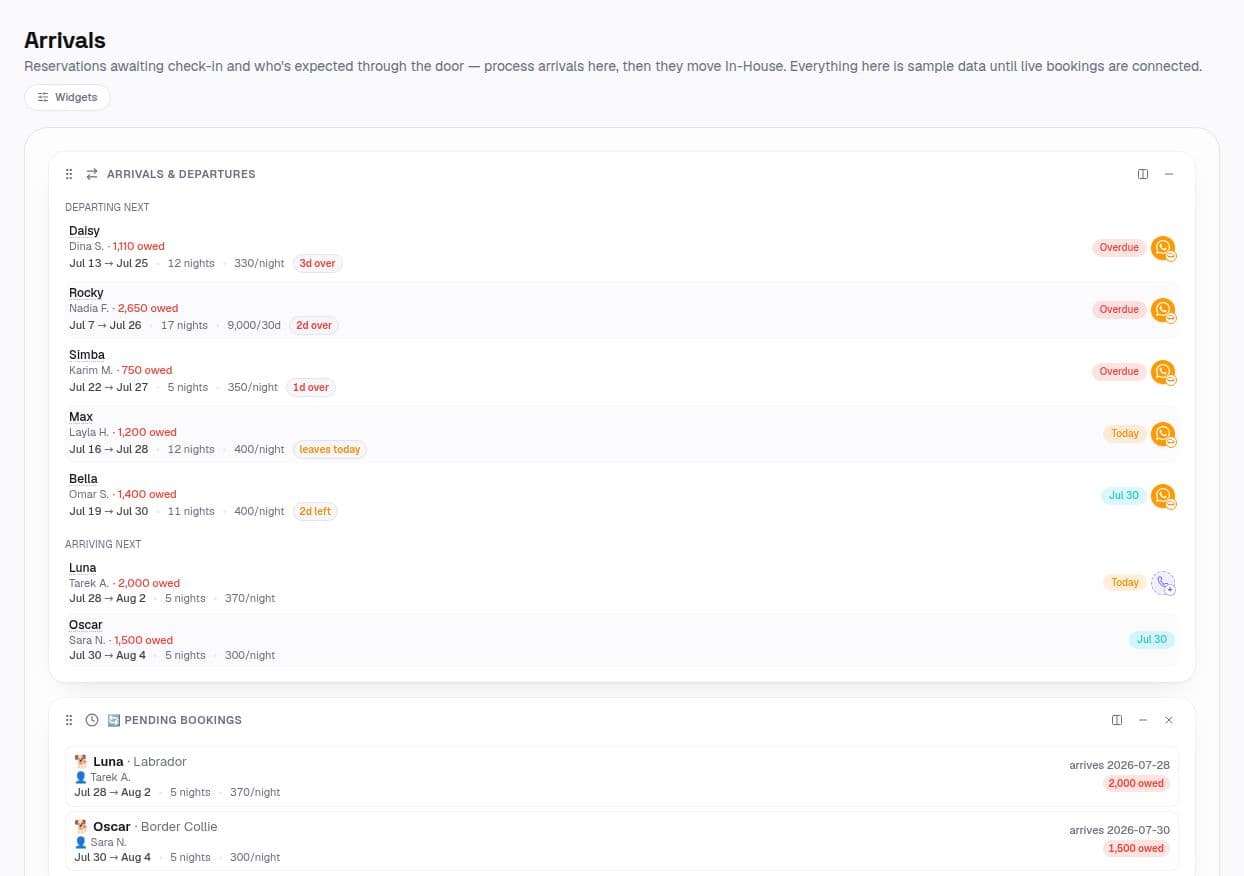Screen dimensions: 1244x876
Task: Click the 'Departing Next' section label
Action: (x=107, y=208)
